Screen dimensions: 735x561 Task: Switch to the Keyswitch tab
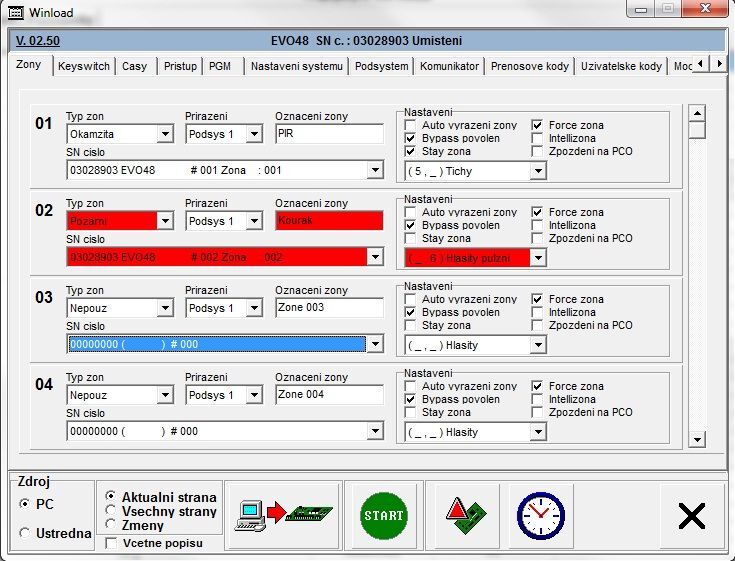[82, 66]
